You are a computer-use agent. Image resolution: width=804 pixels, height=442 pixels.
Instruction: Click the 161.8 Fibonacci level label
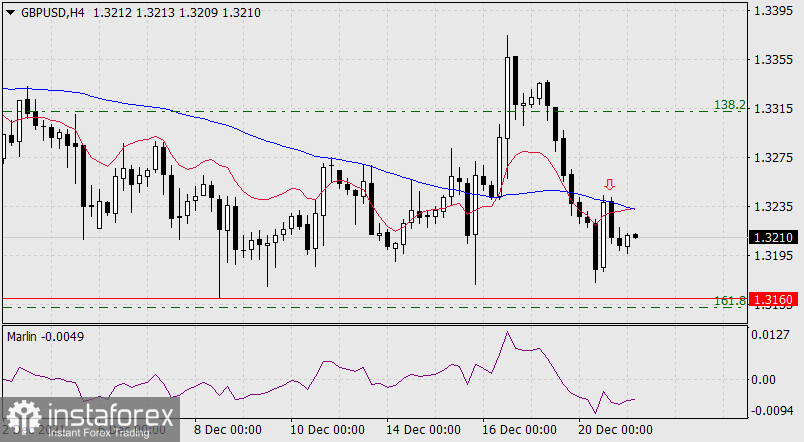727,300
